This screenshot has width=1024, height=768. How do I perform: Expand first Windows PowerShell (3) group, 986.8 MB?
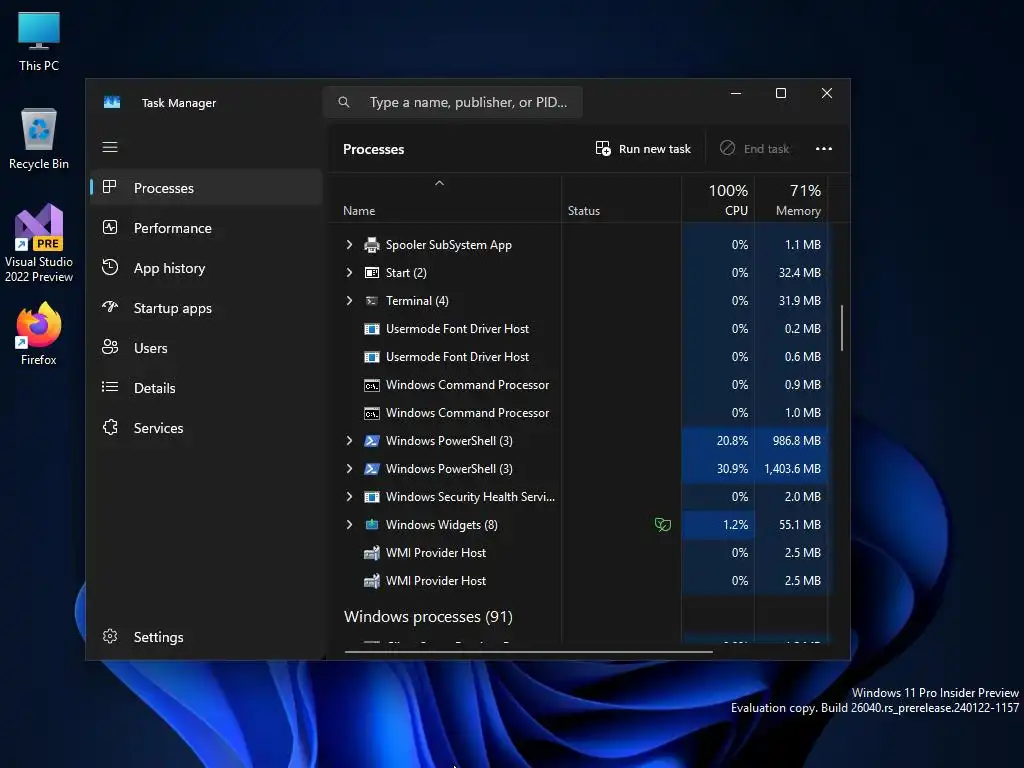(x=349, y=441)
